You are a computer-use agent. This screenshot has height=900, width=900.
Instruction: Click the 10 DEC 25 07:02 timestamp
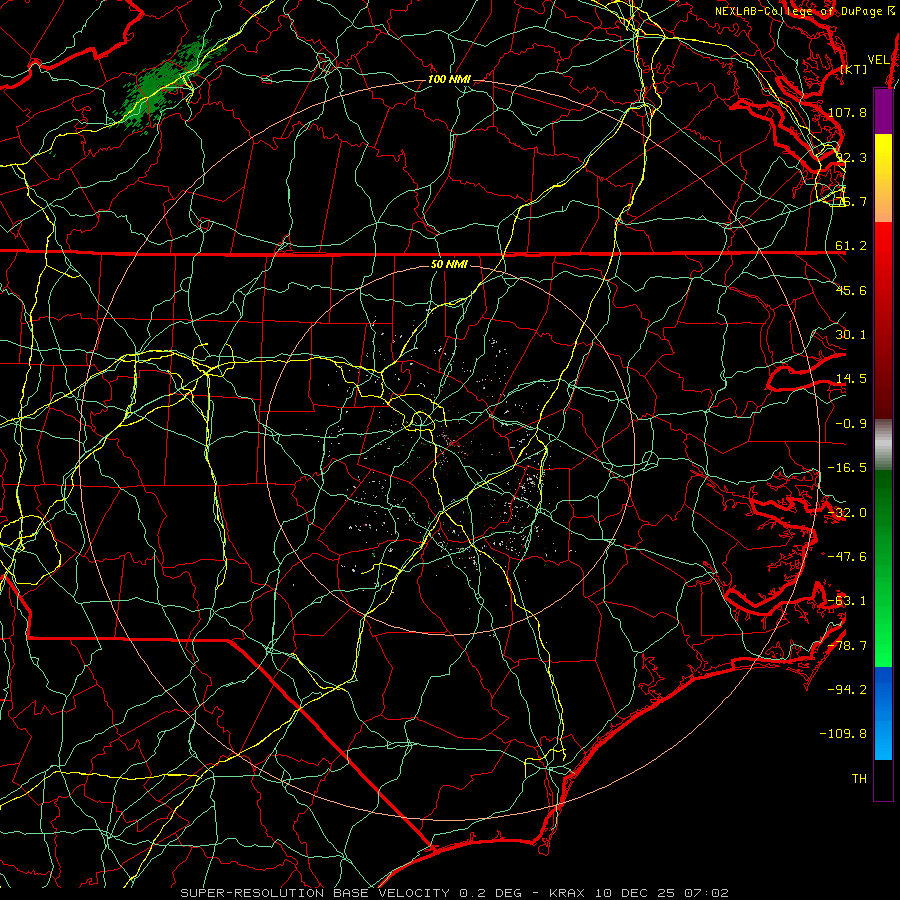click(662, 893)
